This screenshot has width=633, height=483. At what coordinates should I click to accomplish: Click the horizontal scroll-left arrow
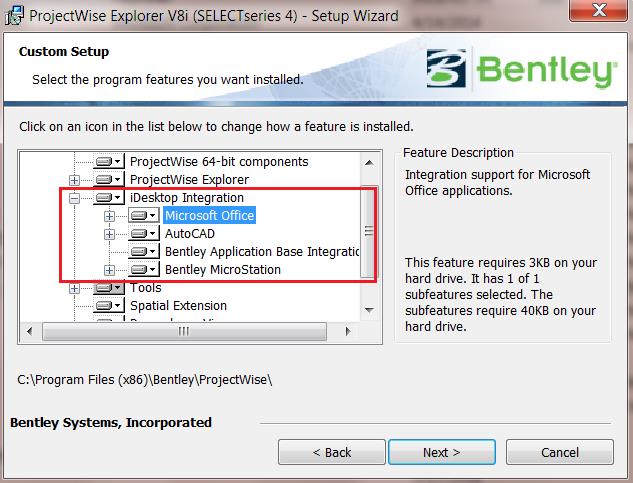pos(29,331)
